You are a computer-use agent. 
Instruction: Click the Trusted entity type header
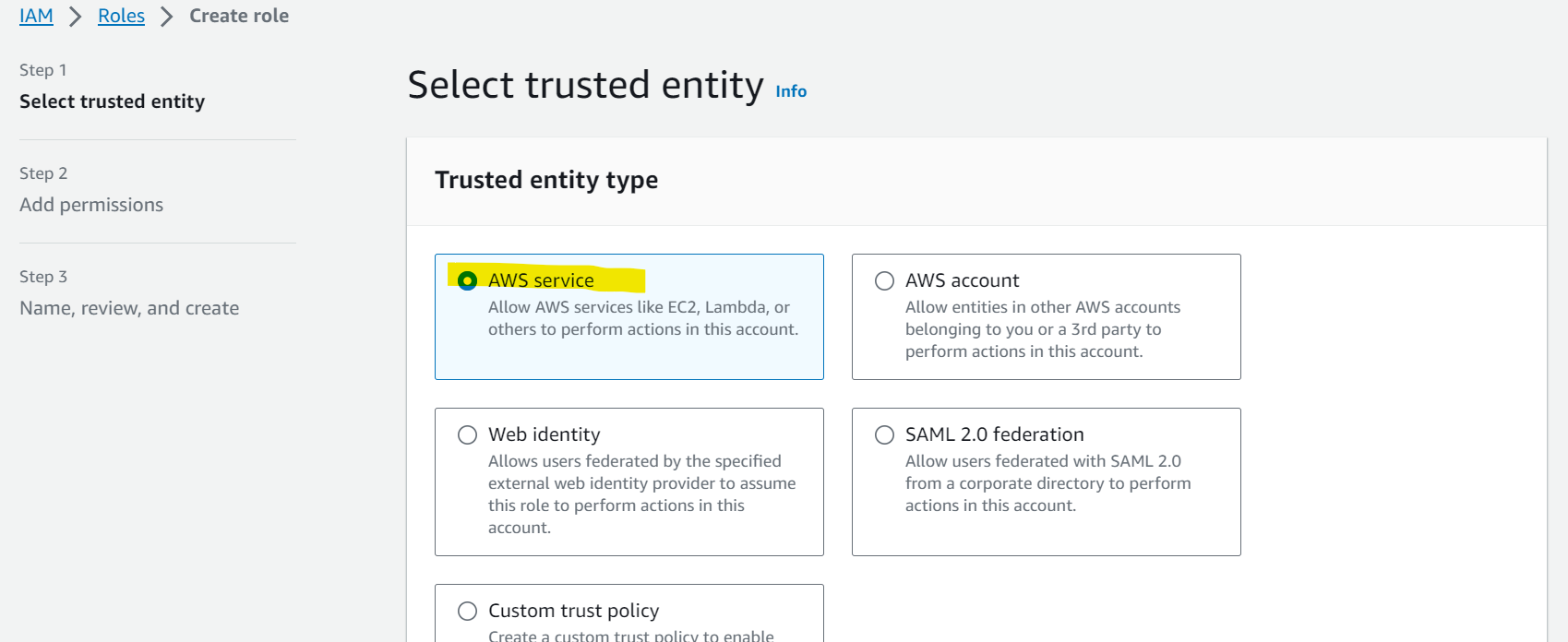click(546, 180)
